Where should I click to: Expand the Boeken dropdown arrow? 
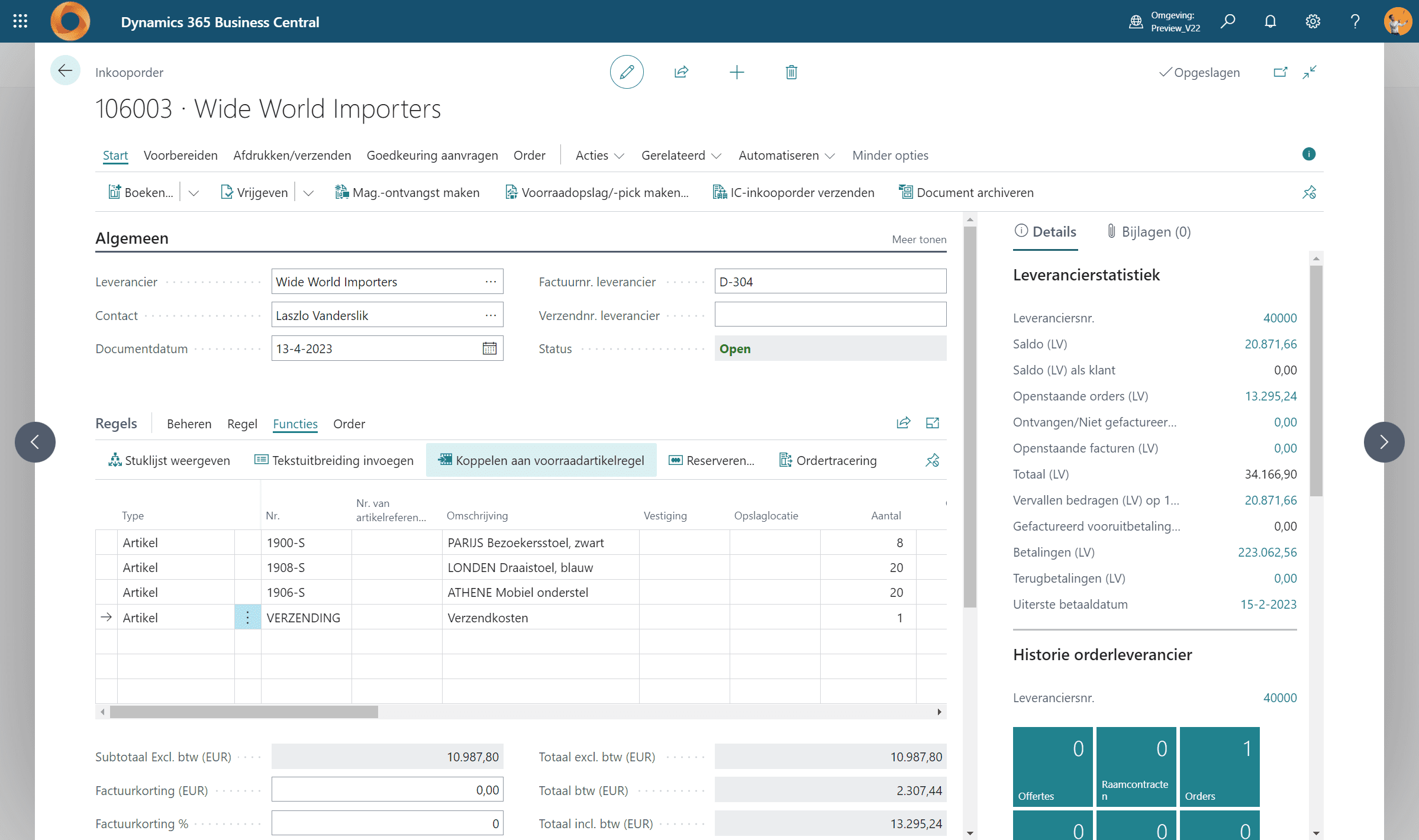pos(193,193)
